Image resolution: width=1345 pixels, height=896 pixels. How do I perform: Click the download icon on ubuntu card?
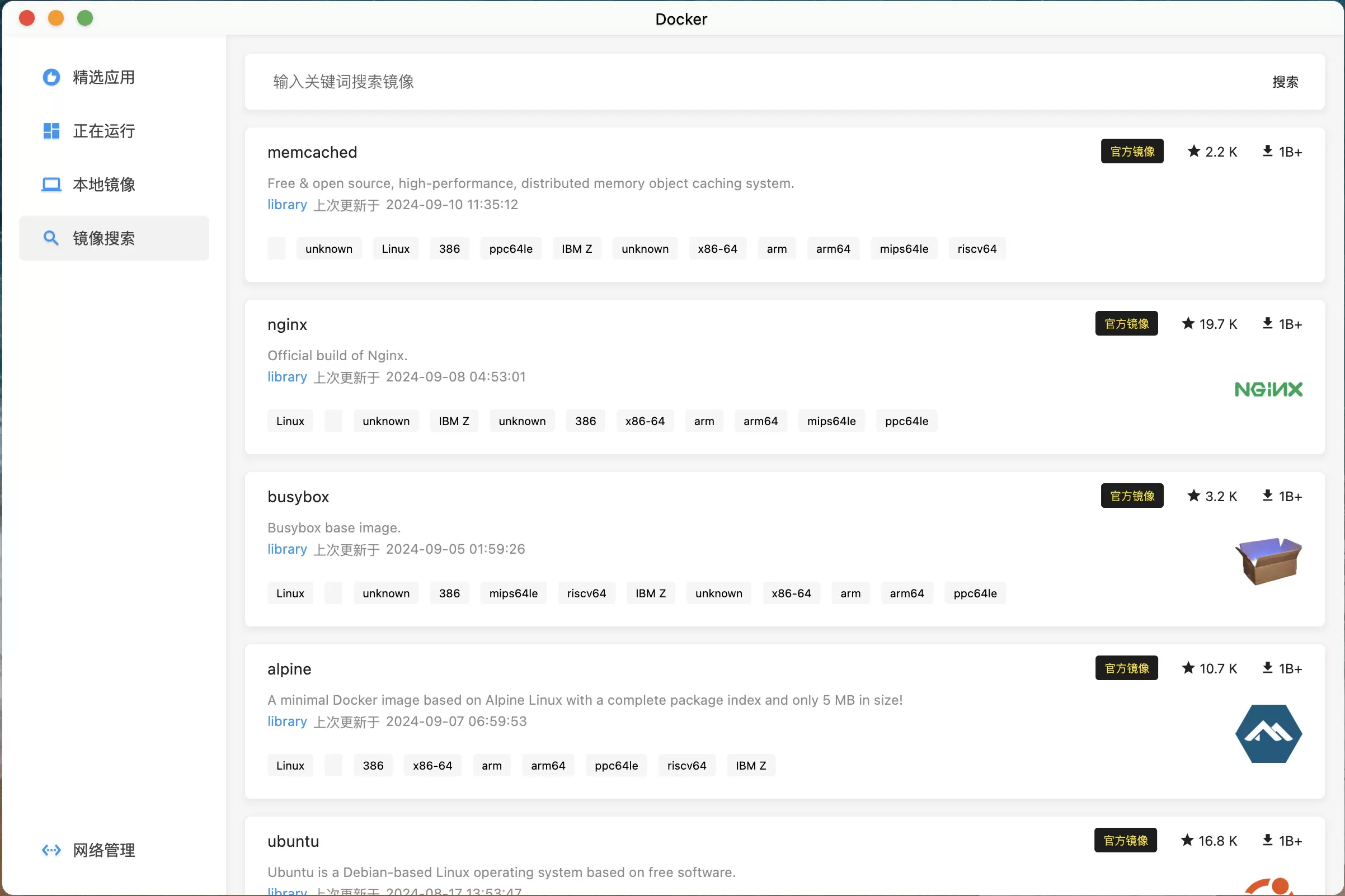1267,840
